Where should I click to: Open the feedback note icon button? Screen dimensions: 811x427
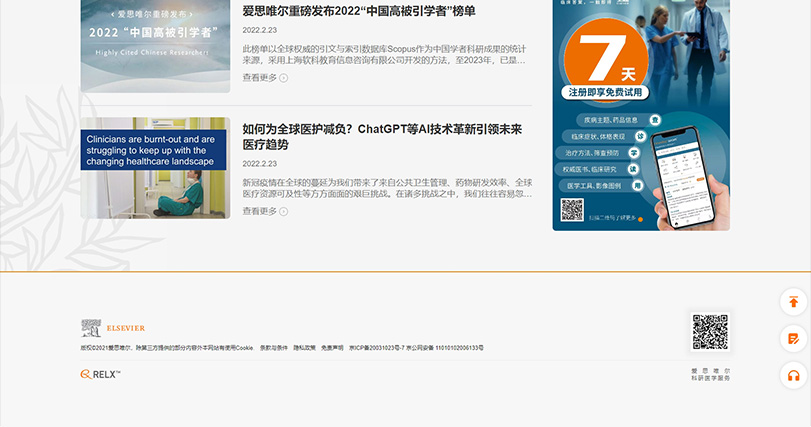(x=793, y=339)
